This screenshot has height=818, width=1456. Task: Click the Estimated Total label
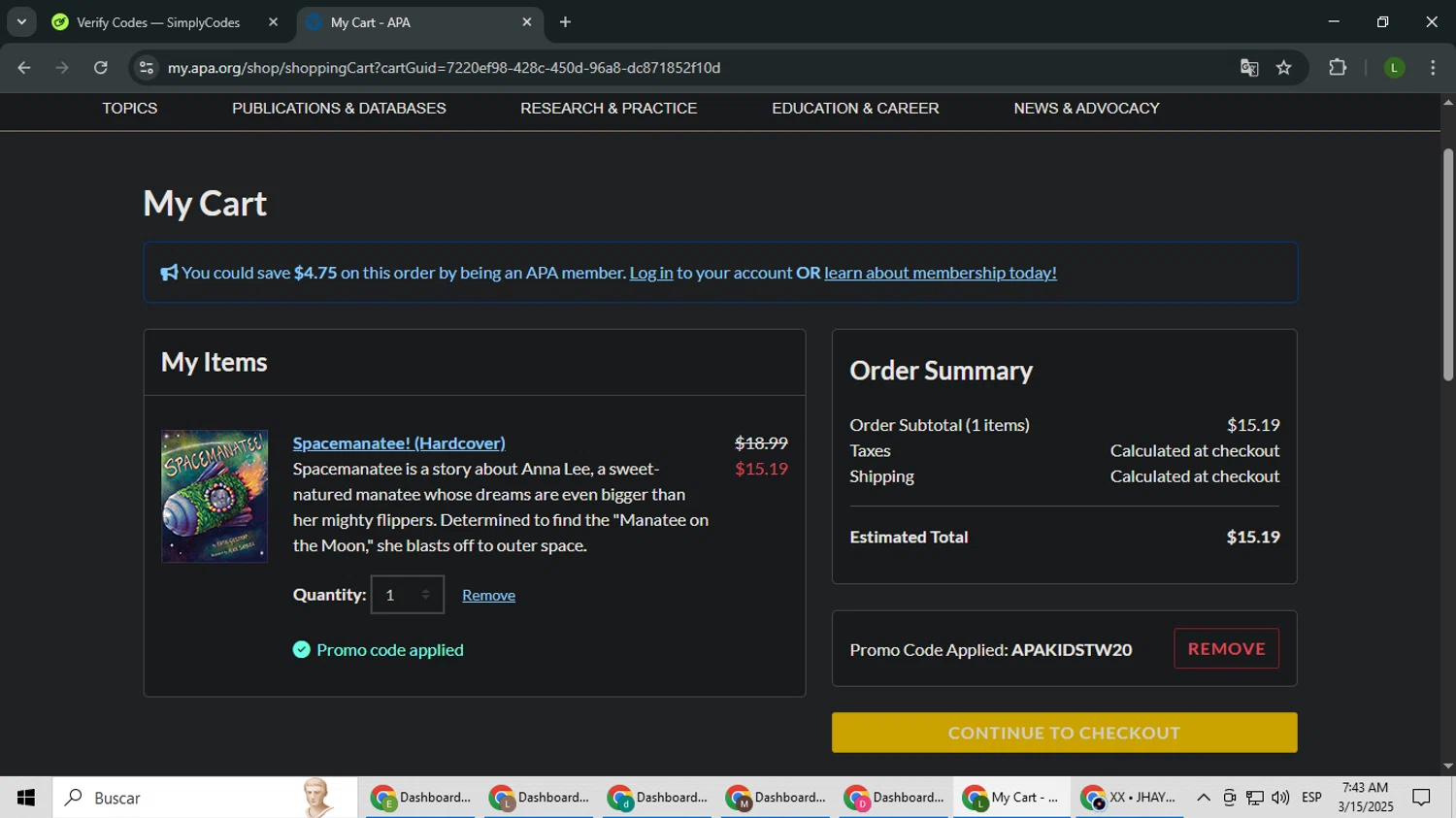(x=909, y=538)
